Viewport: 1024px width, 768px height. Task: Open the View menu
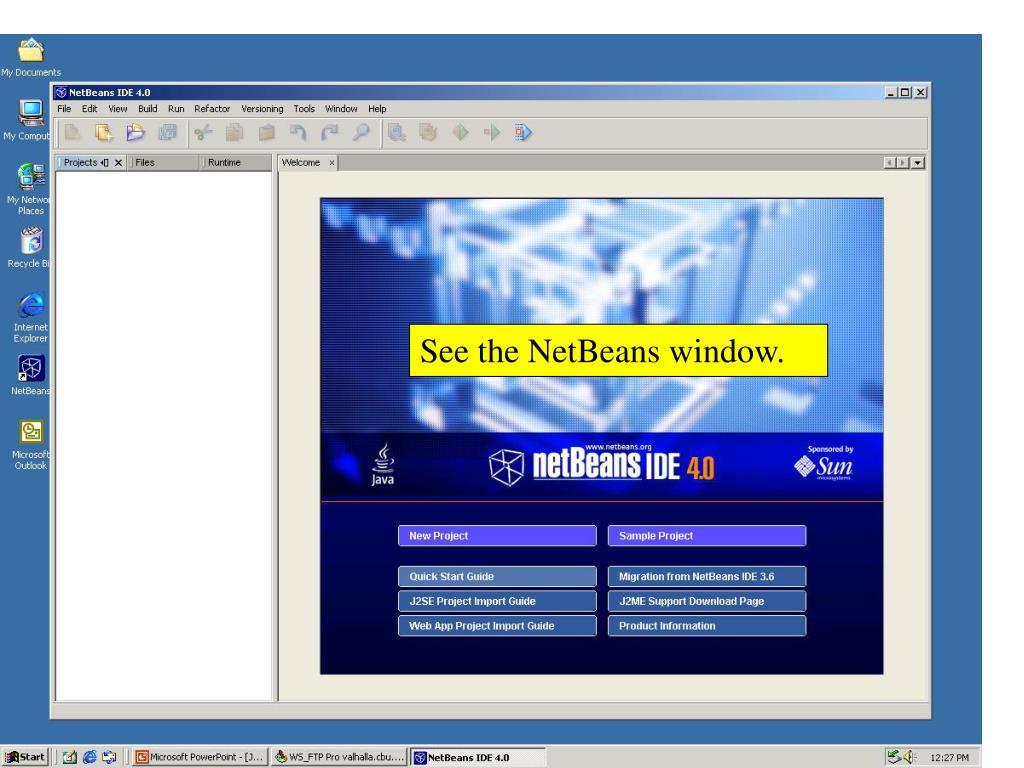(x=118, y=109)
